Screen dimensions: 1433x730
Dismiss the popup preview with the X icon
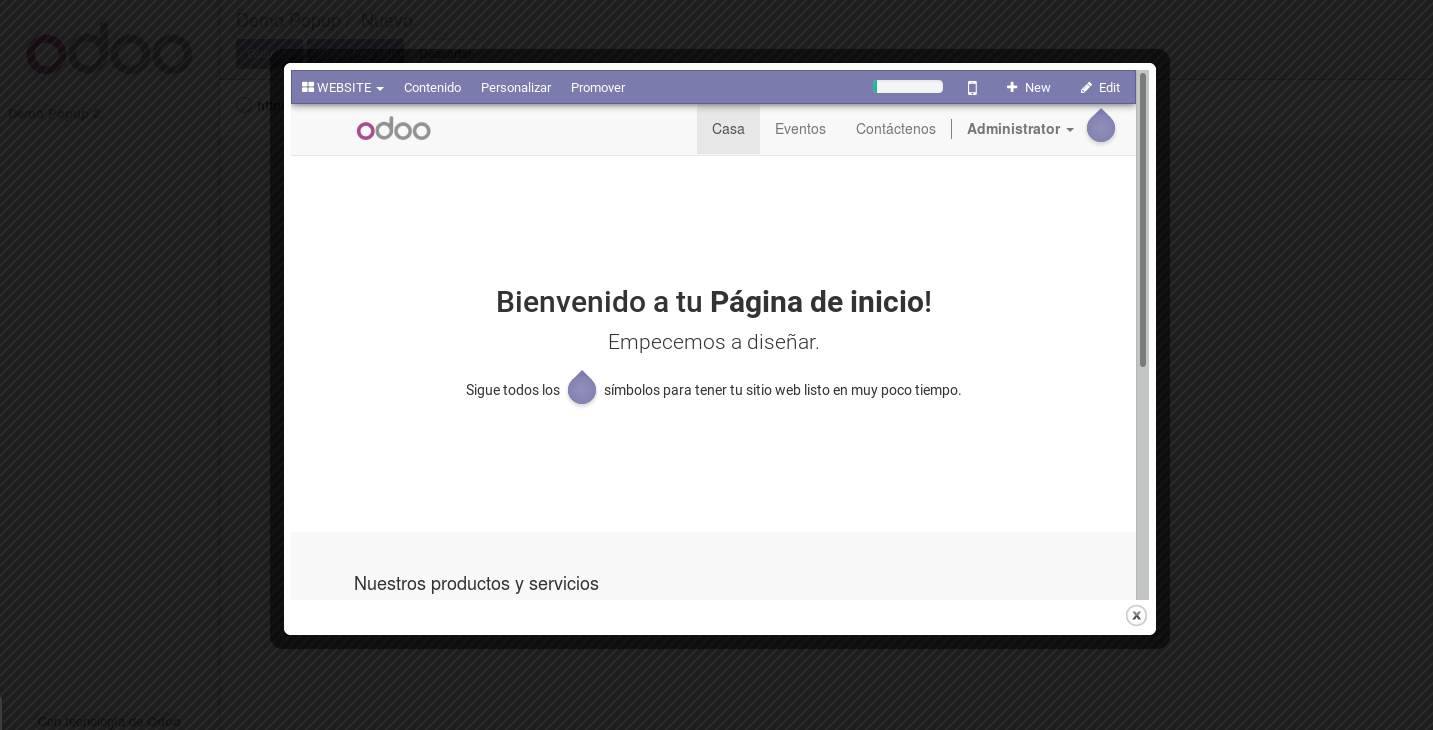(x=1136, y=615)
